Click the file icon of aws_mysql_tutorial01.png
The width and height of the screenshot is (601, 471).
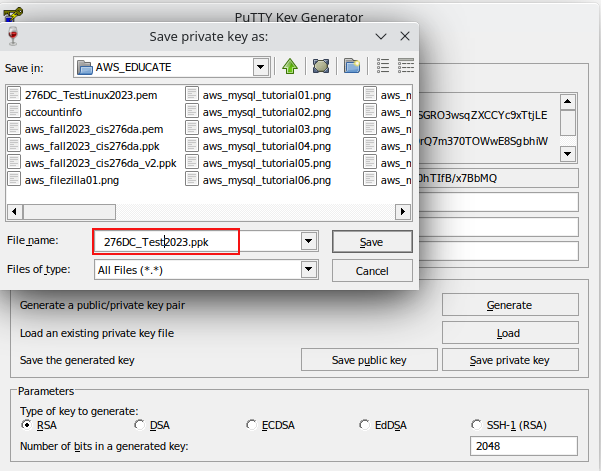point(192,94)
